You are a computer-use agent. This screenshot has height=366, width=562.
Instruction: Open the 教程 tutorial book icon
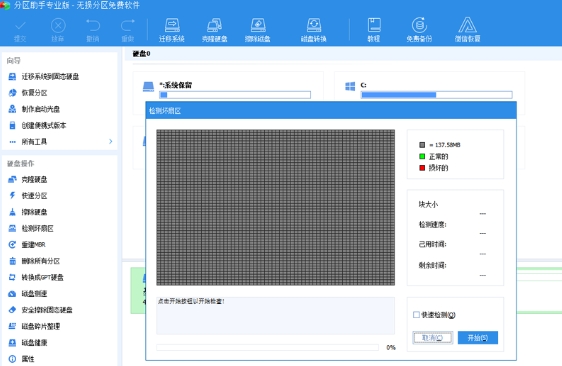point(374,30)
